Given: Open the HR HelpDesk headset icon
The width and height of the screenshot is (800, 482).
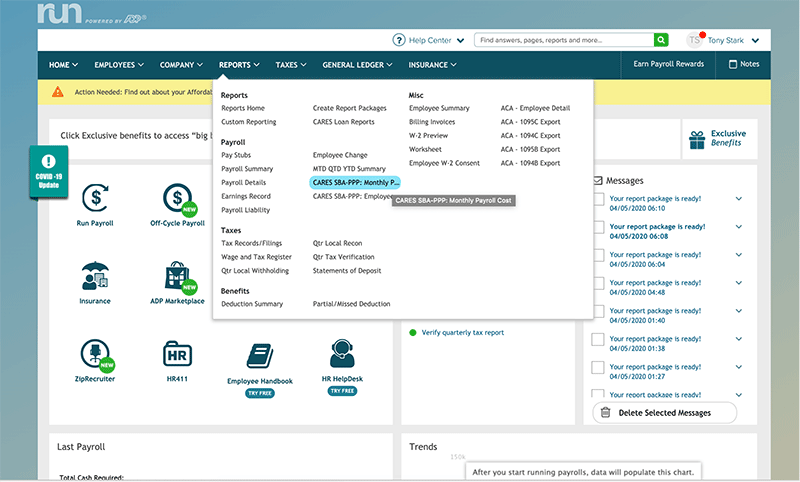Looking at the screenshot, I should click(x=342, y=353).
